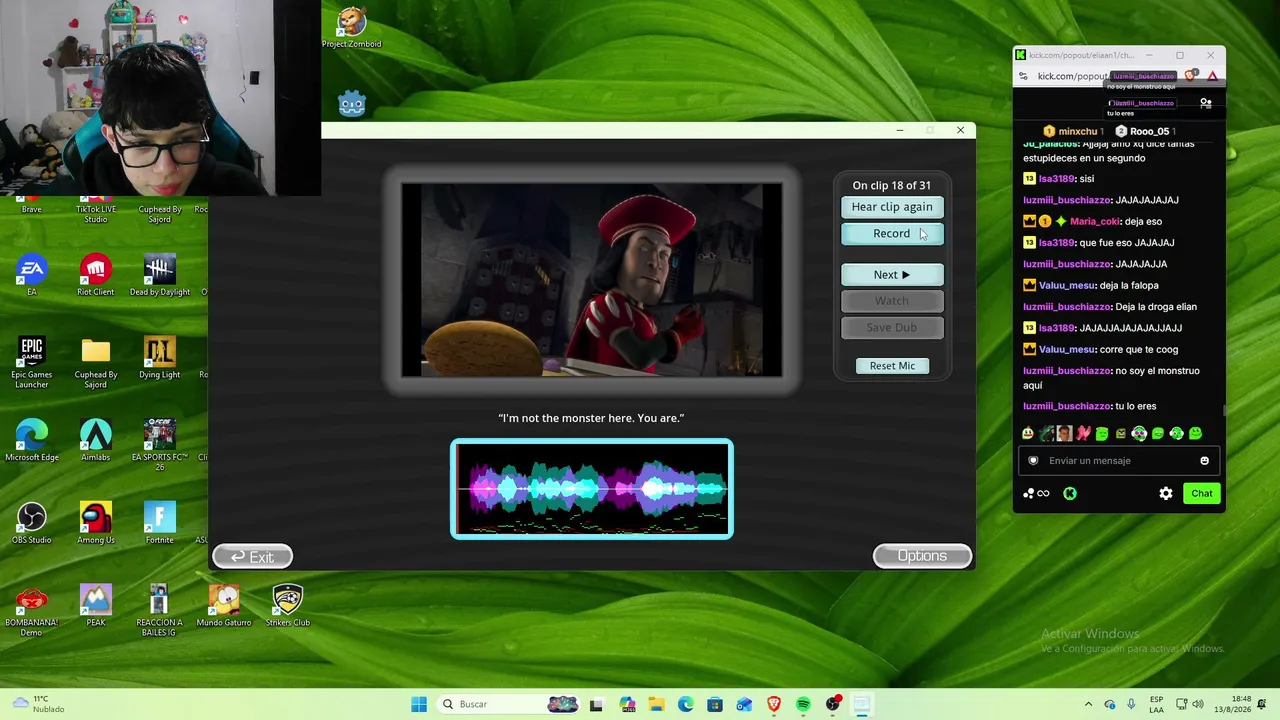Replay audio with Hear clip again

[892, 207]
